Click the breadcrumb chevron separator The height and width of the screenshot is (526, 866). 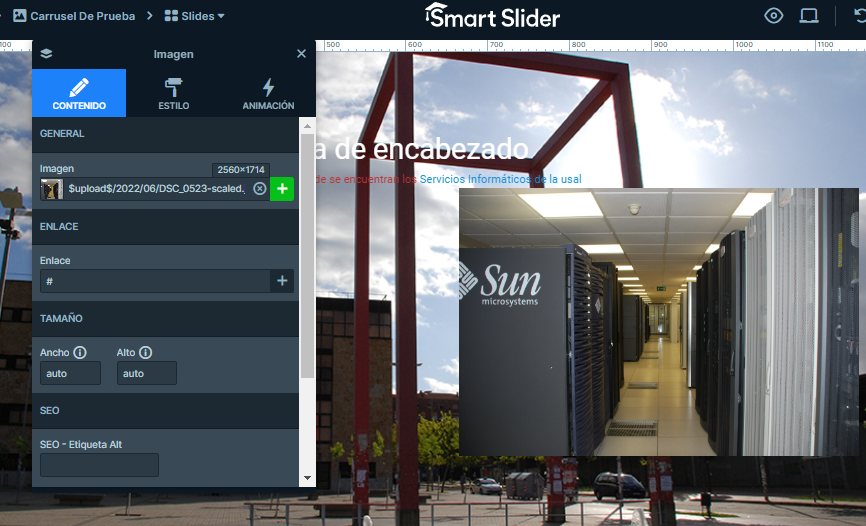click(x=150, y=16)
